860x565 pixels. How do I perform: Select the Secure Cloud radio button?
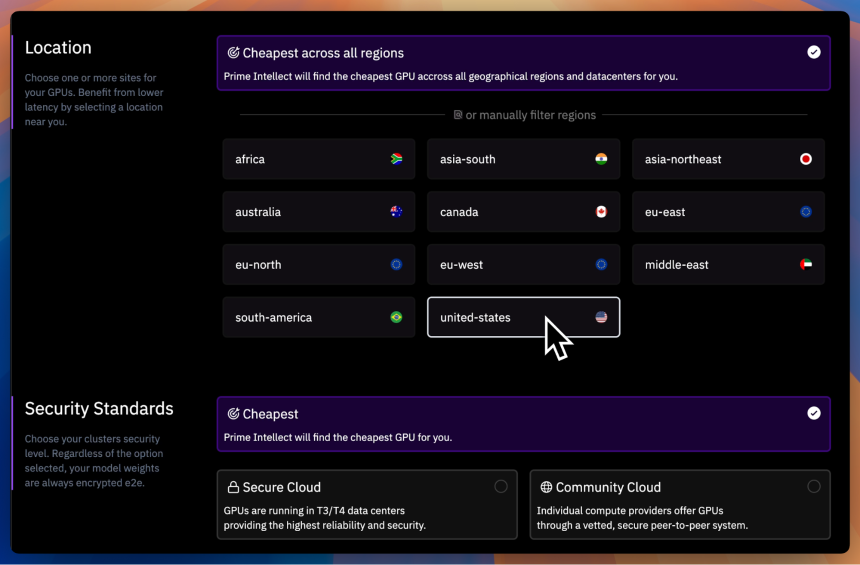[501, 487]
